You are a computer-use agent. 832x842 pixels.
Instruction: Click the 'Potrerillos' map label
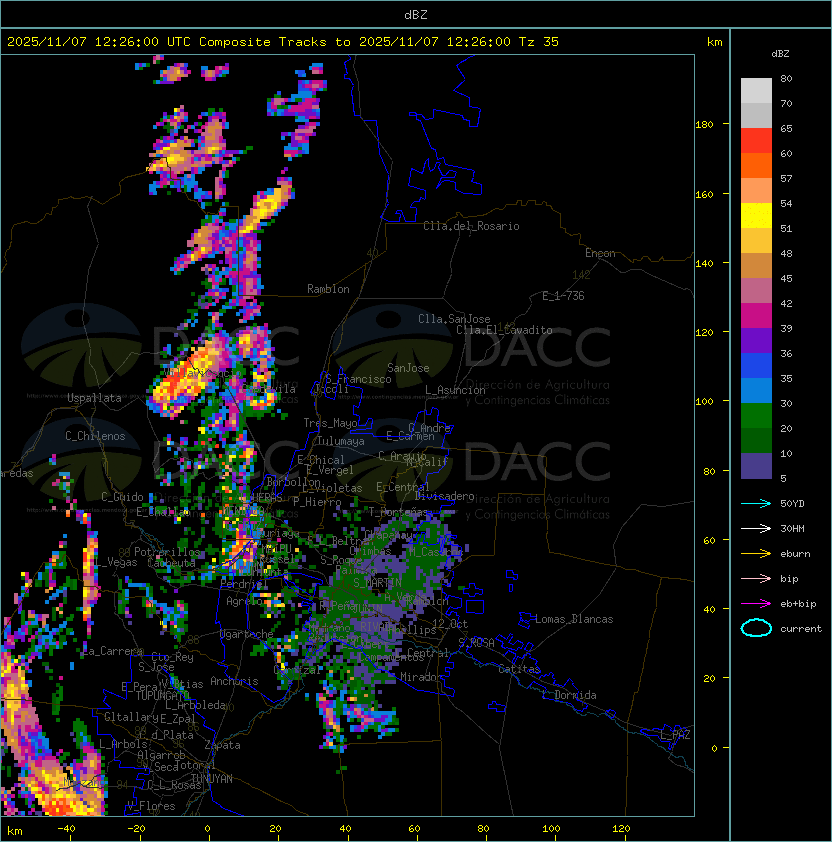[x=167, y=552]
